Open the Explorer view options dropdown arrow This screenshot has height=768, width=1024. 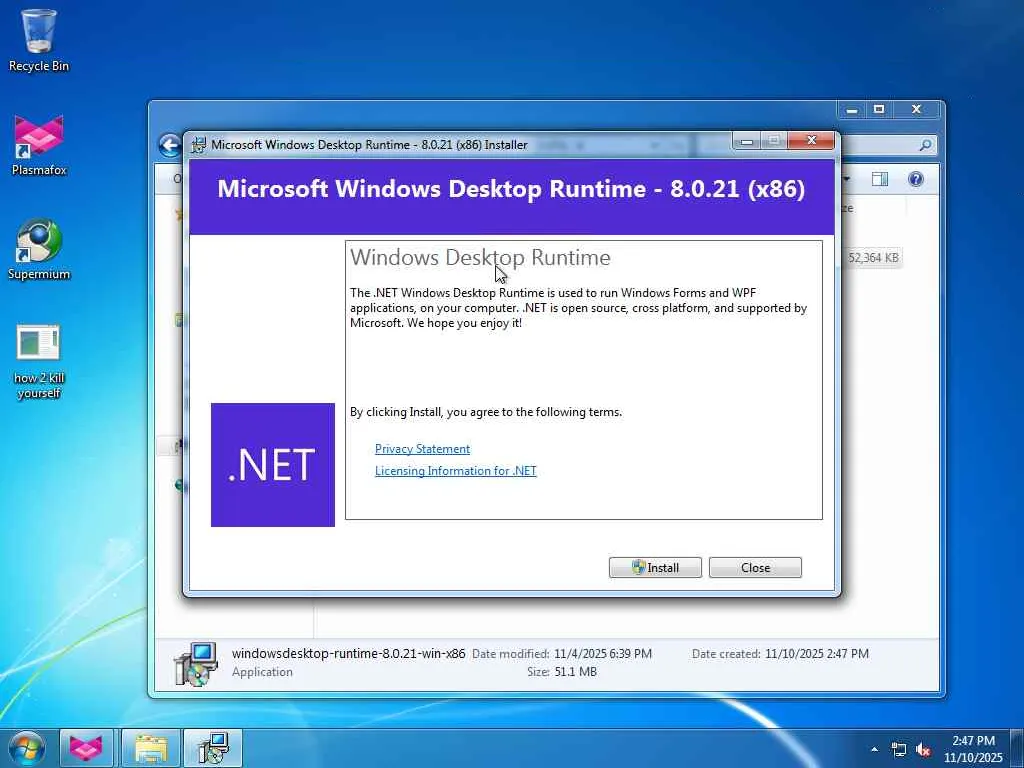[848, 179]
